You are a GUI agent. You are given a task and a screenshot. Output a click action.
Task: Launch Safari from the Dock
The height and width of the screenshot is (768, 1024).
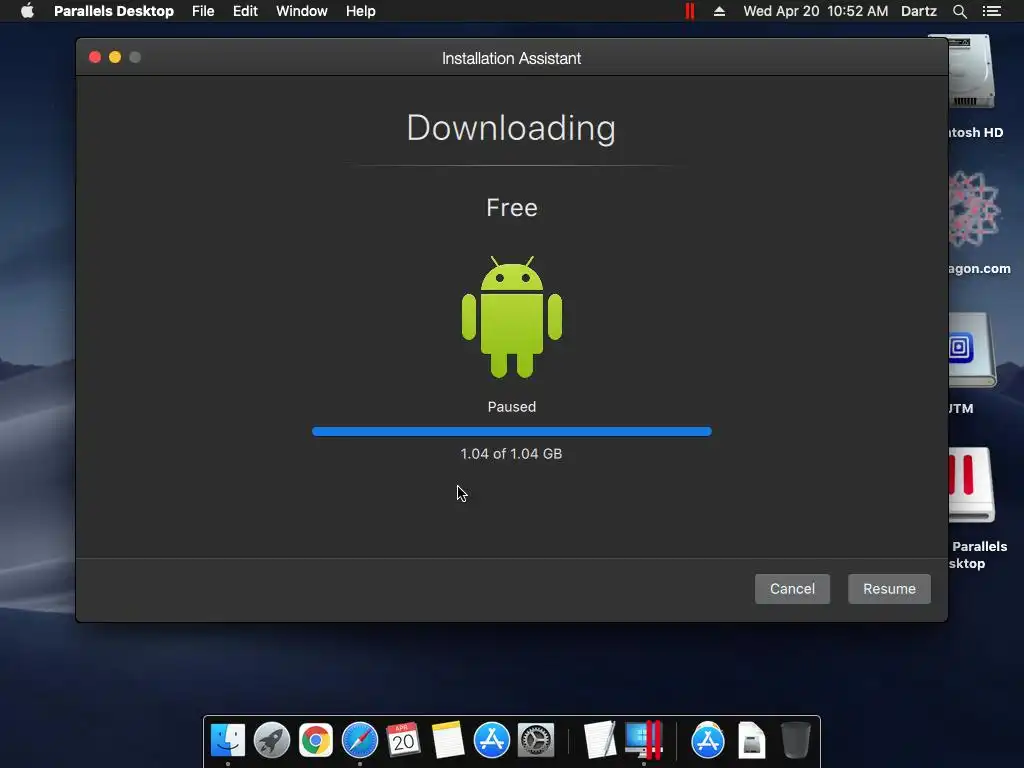coord(360,740)
